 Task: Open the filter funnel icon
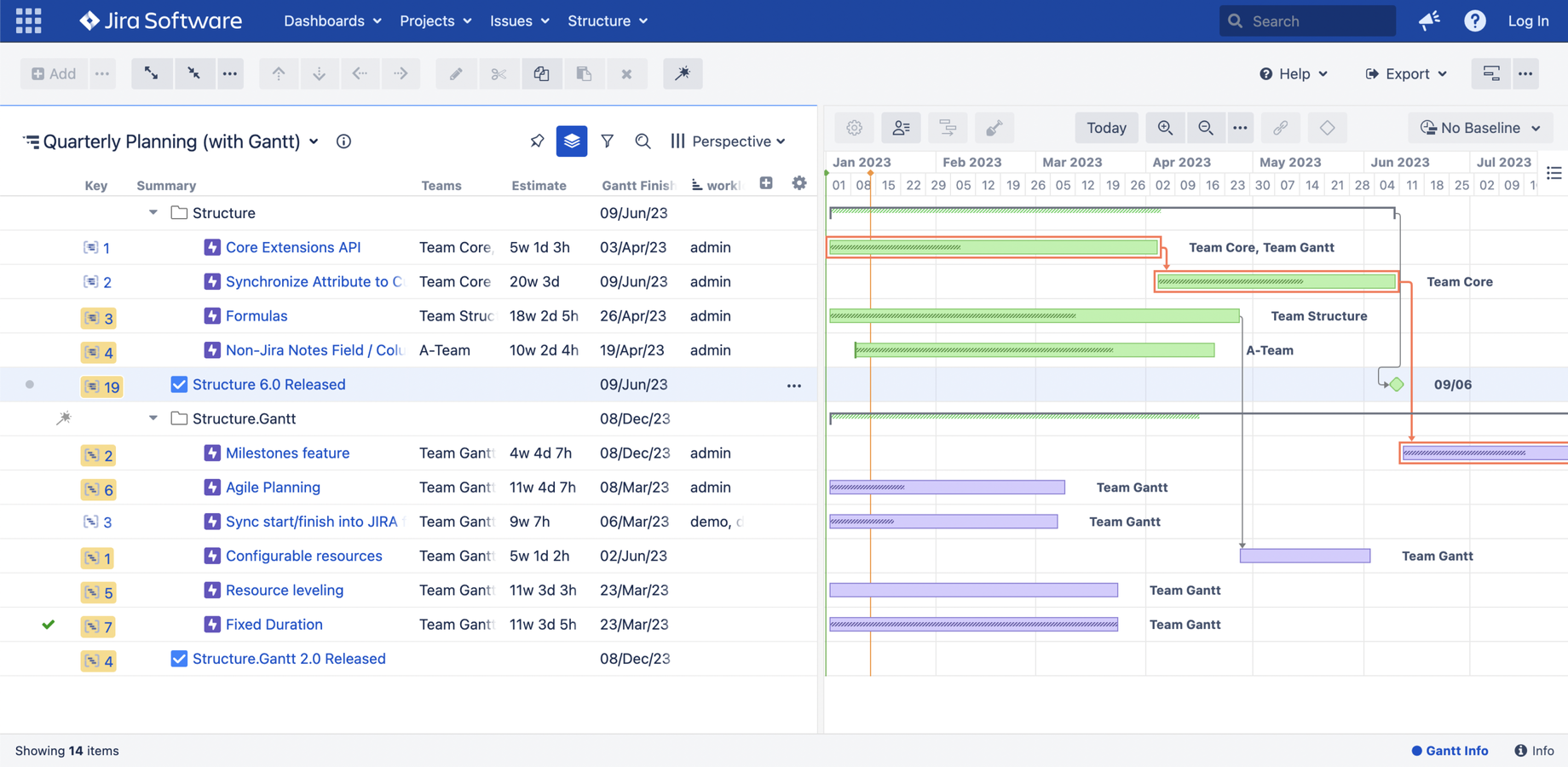(607, 141)
